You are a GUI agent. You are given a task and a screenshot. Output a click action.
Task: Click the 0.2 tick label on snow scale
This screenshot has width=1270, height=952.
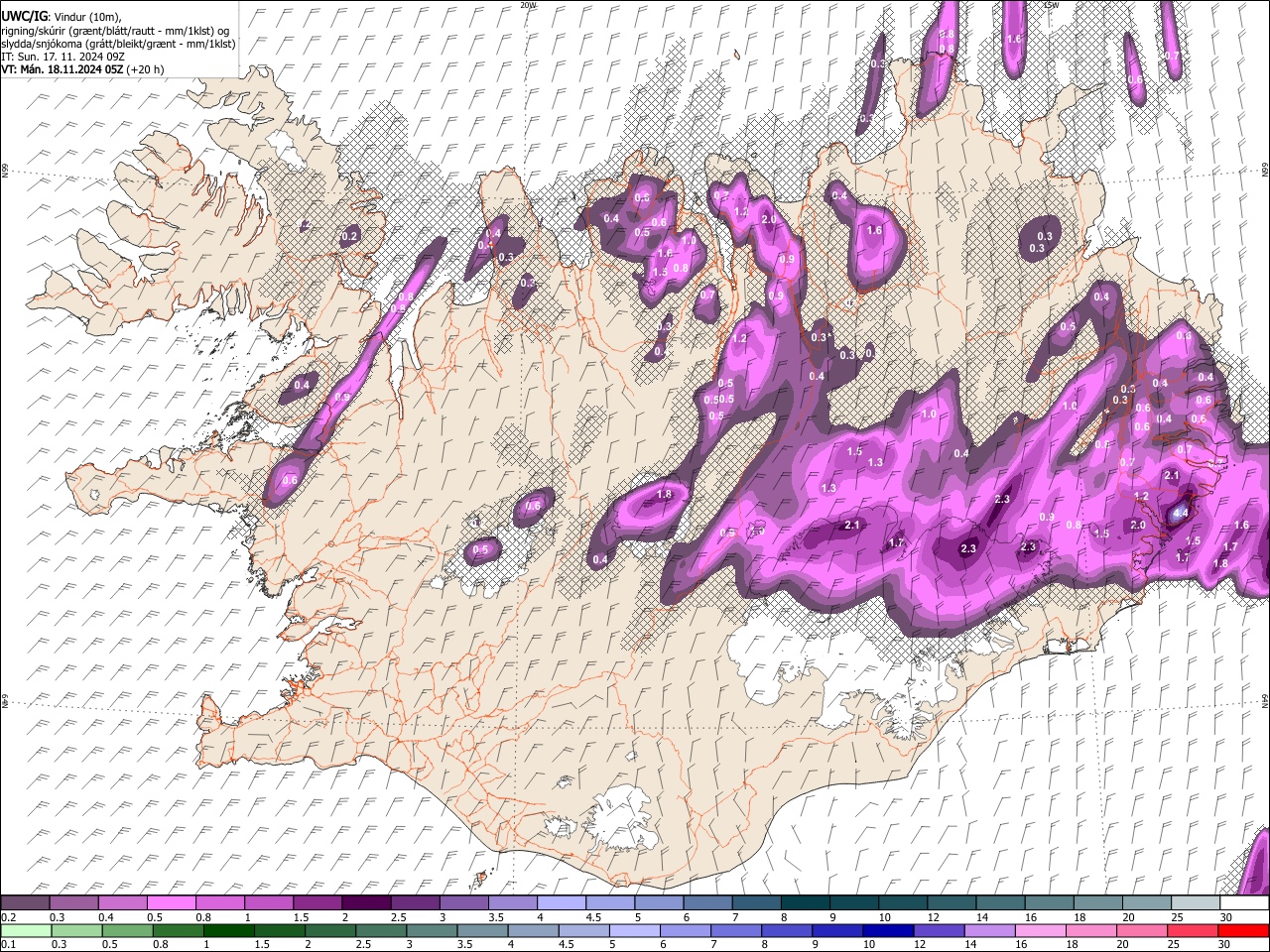[x=7, y=917]
